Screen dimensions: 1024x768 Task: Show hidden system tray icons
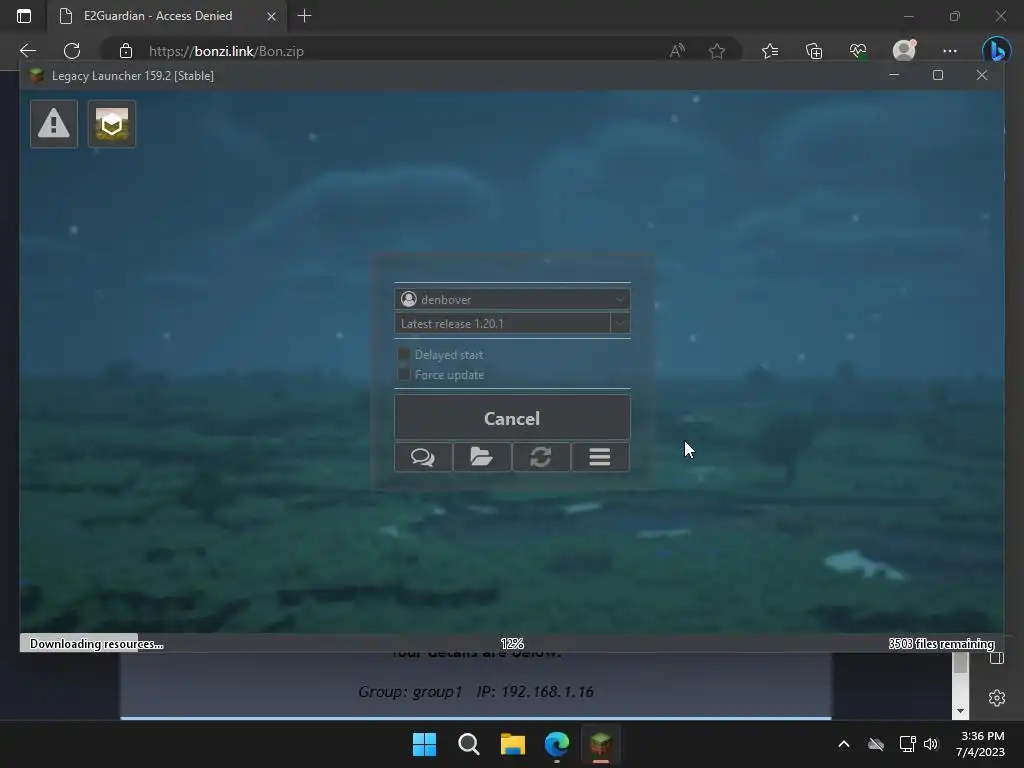(844, 744)
